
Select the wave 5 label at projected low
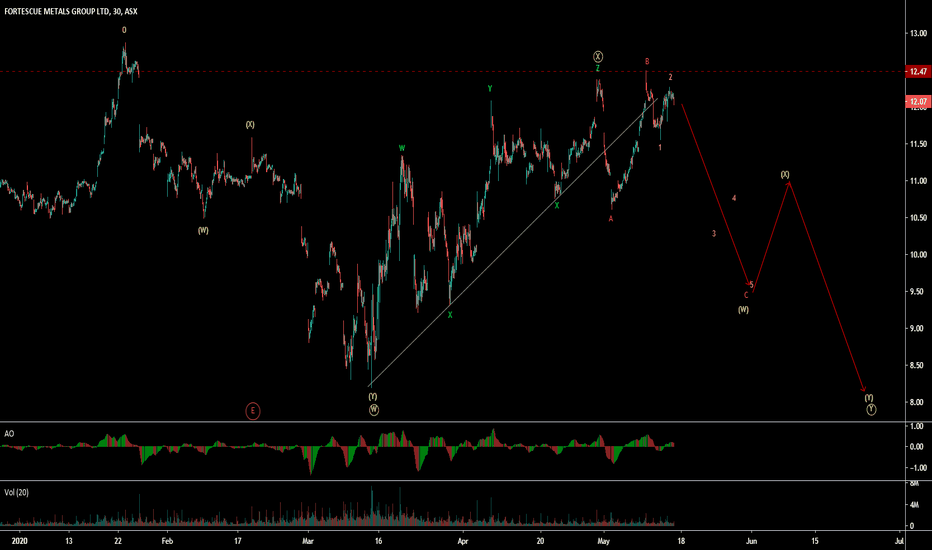[x=751, y=285]
